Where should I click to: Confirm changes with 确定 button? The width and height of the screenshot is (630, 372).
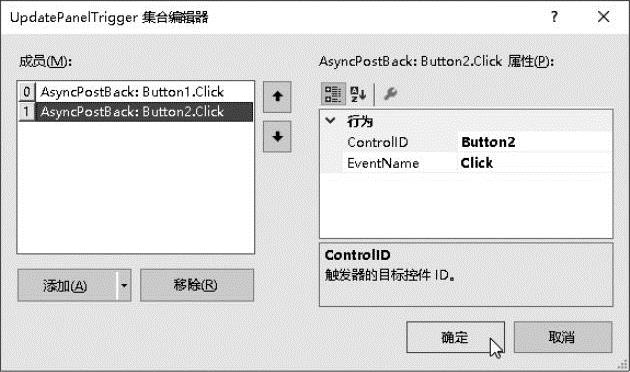[x=456, y=337]
